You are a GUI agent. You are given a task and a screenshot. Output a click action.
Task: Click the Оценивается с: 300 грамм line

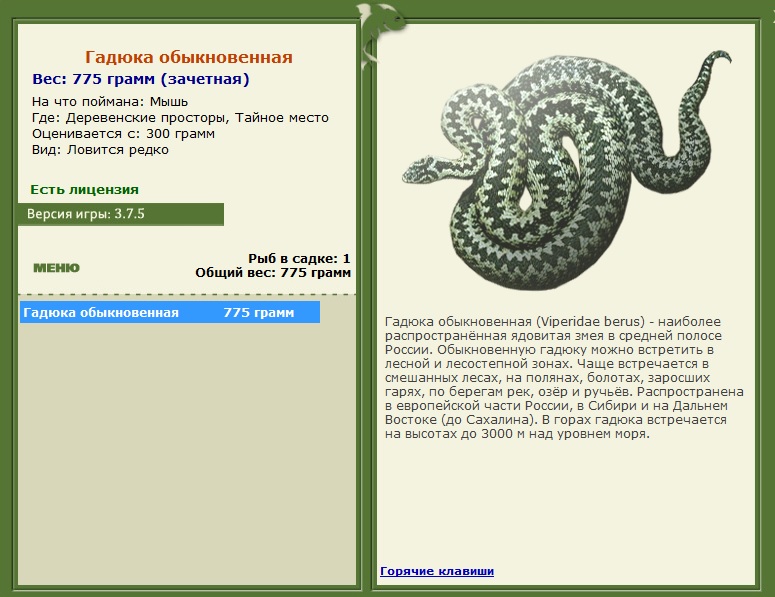point(123,134)
